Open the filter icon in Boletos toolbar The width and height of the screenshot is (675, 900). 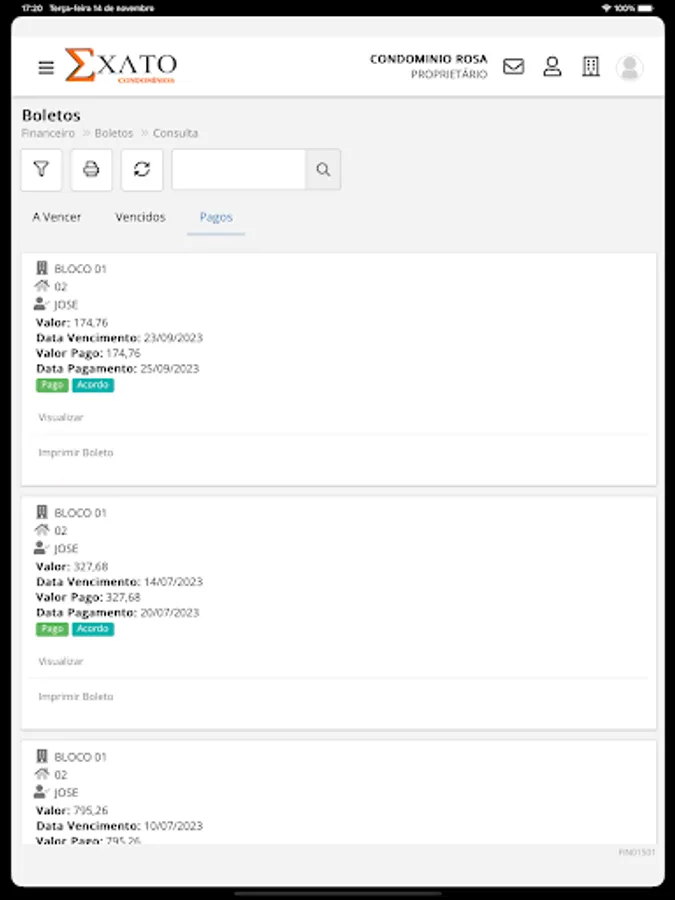pos(41,170)
